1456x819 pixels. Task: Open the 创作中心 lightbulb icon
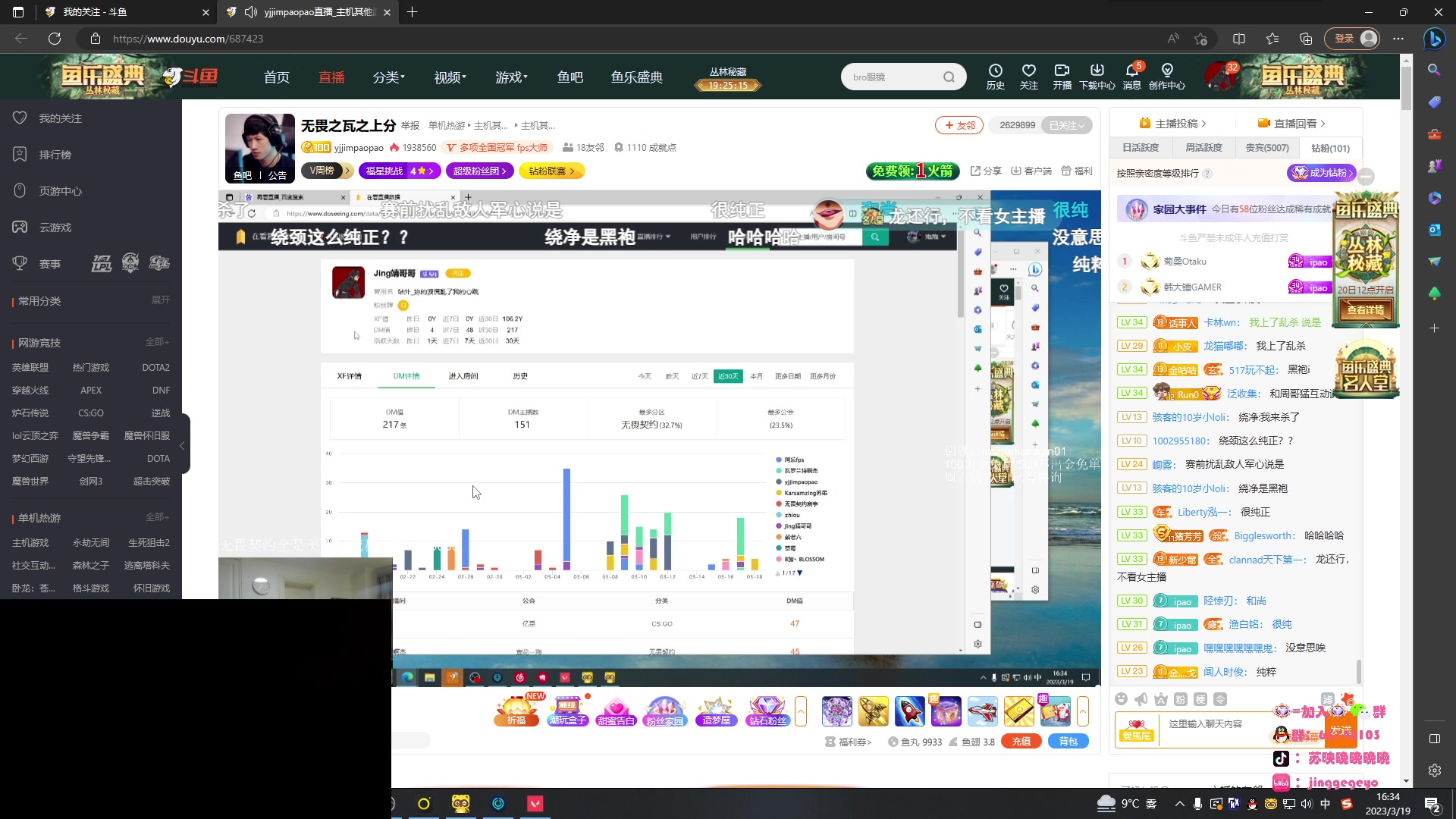(x=1166, y=76)
